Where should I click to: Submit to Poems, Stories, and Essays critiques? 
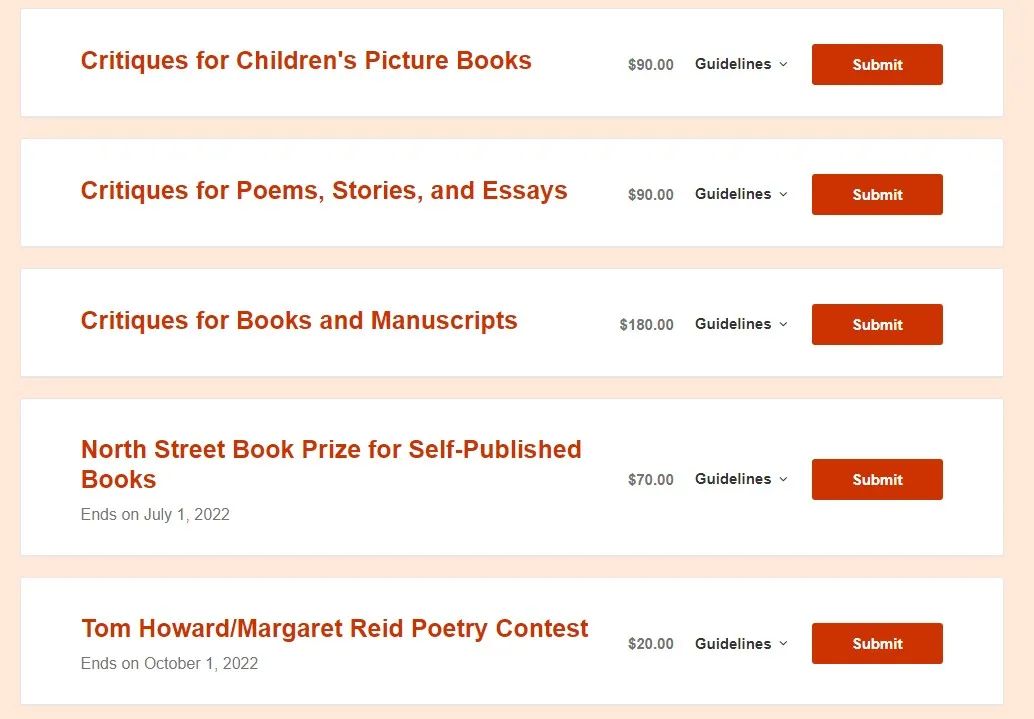click(877, 195)
